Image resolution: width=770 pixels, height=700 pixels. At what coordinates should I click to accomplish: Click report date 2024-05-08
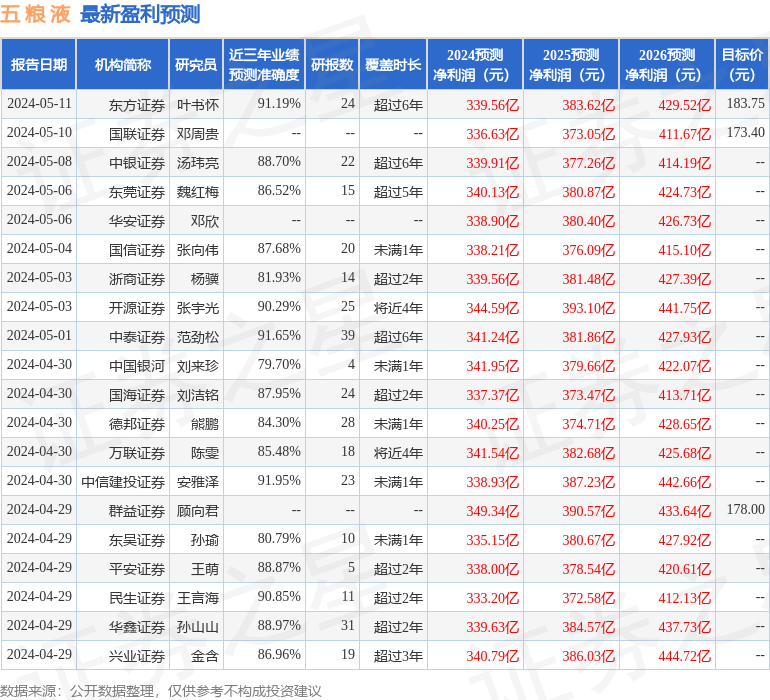[x=39, y=161]
